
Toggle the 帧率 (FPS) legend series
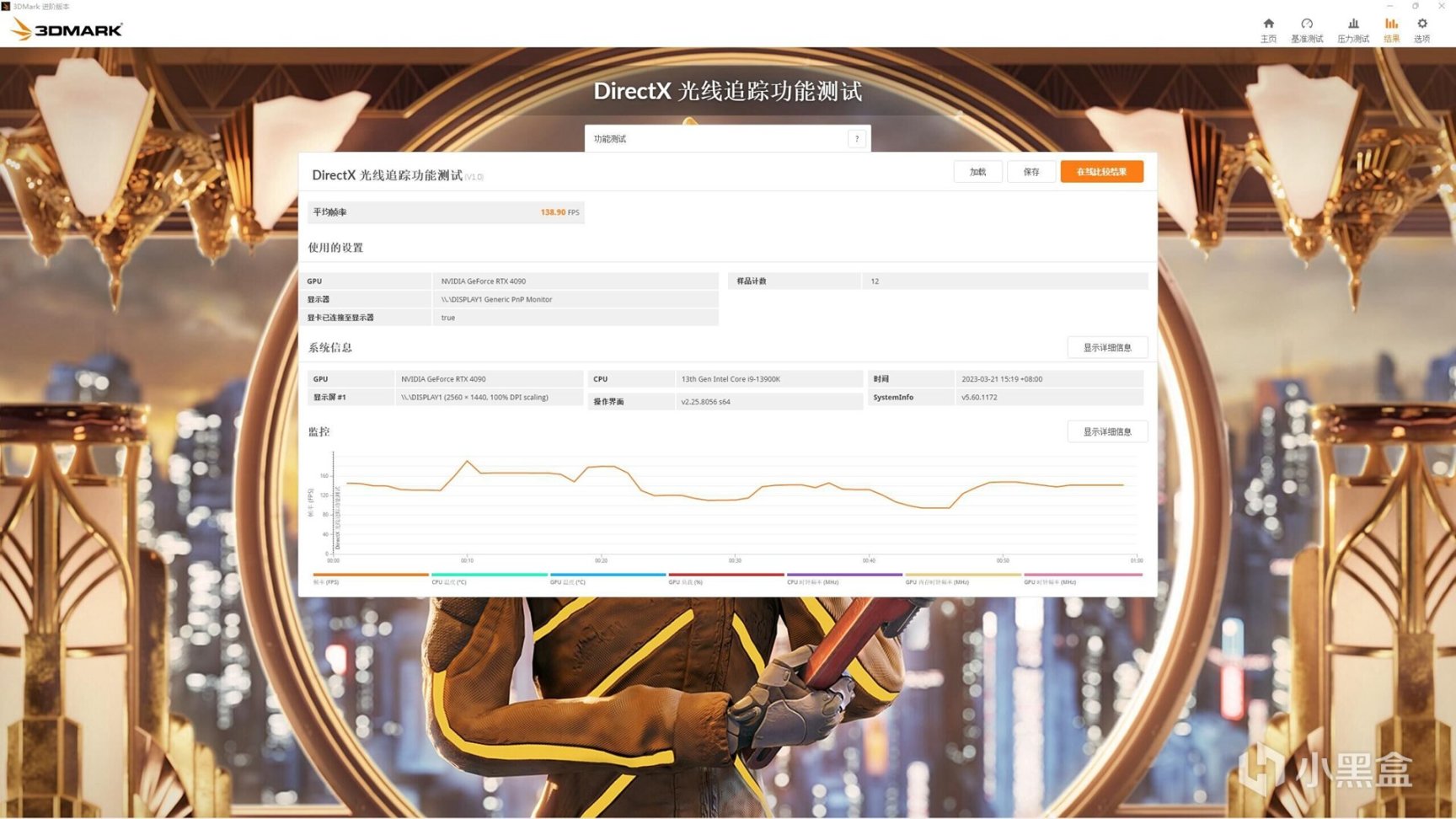click(370, 579)
